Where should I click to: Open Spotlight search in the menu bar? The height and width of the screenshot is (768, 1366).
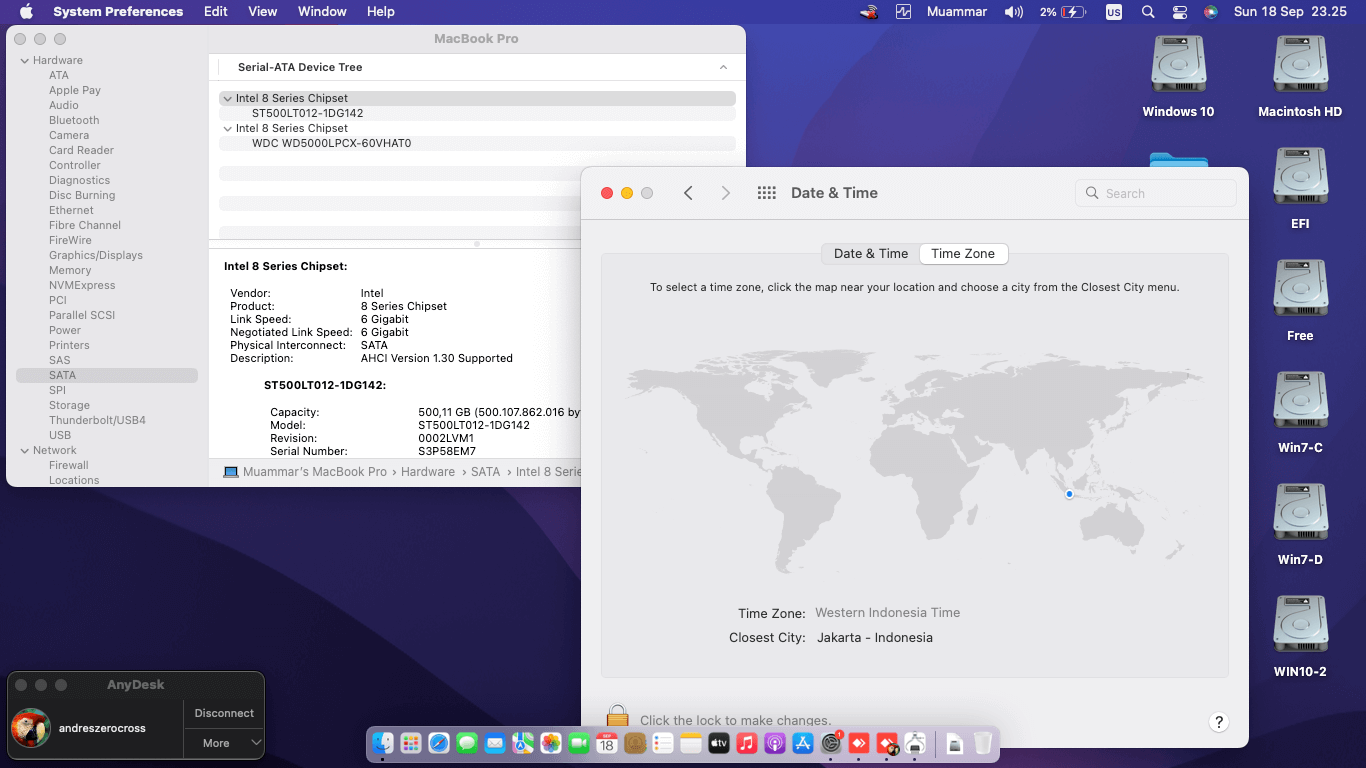(x=1148, y=12)
